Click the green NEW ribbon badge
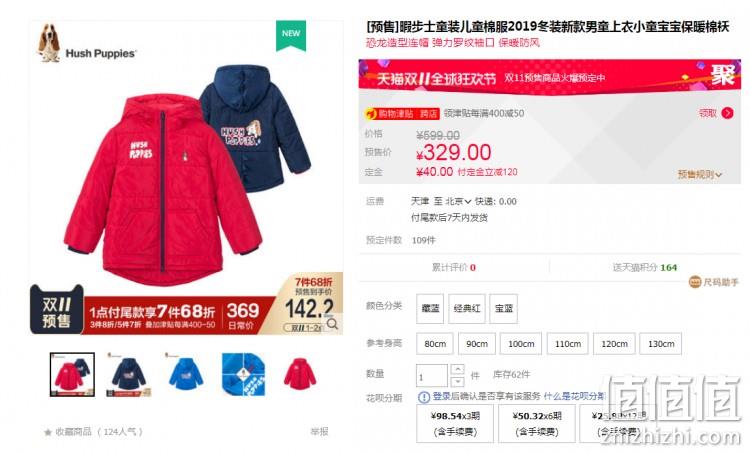Image resolution: width=750 pixels, height=454 pixels. [x=291, y=35]
